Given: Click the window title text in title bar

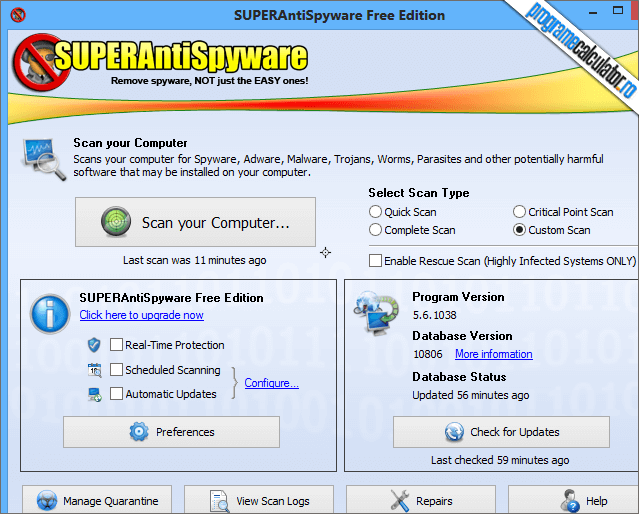Looking at the screenshot, I should click(339, 15).
